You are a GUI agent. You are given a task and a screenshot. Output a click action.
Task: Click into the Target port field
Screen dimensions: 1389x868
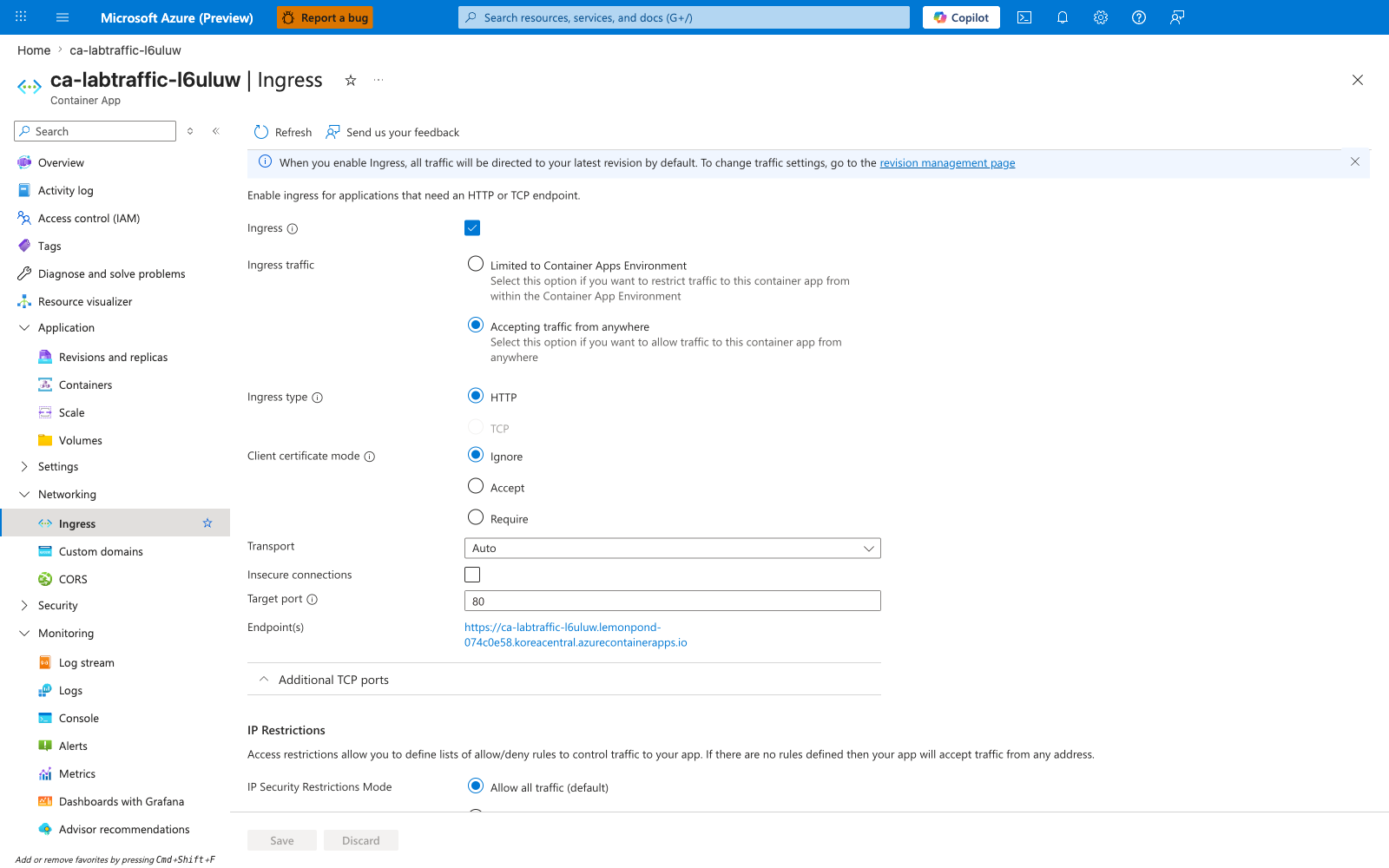[x=673, y=601]
